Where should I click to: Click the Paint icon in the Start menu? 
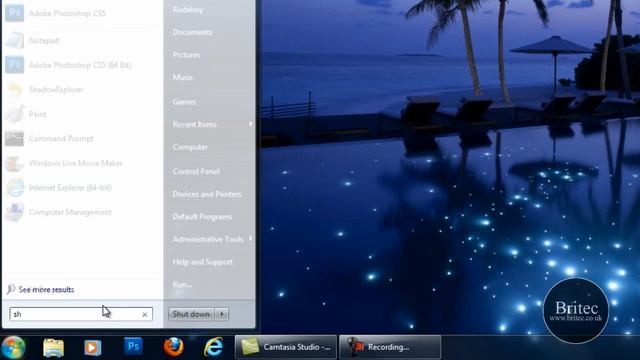point(14,114)
